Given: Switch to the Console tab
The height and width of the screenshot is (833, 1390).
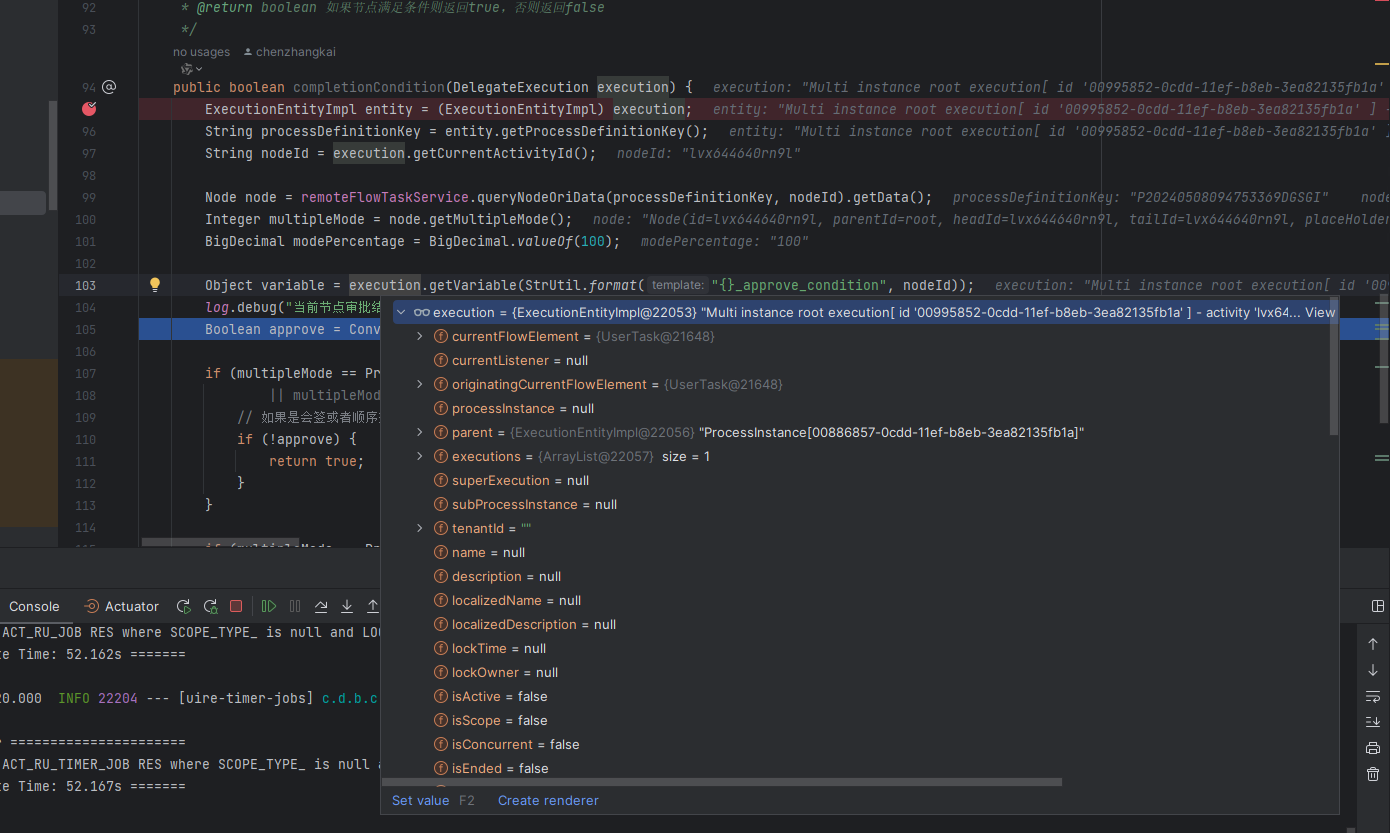Looking at the screenshot, I should pos(34,606).
